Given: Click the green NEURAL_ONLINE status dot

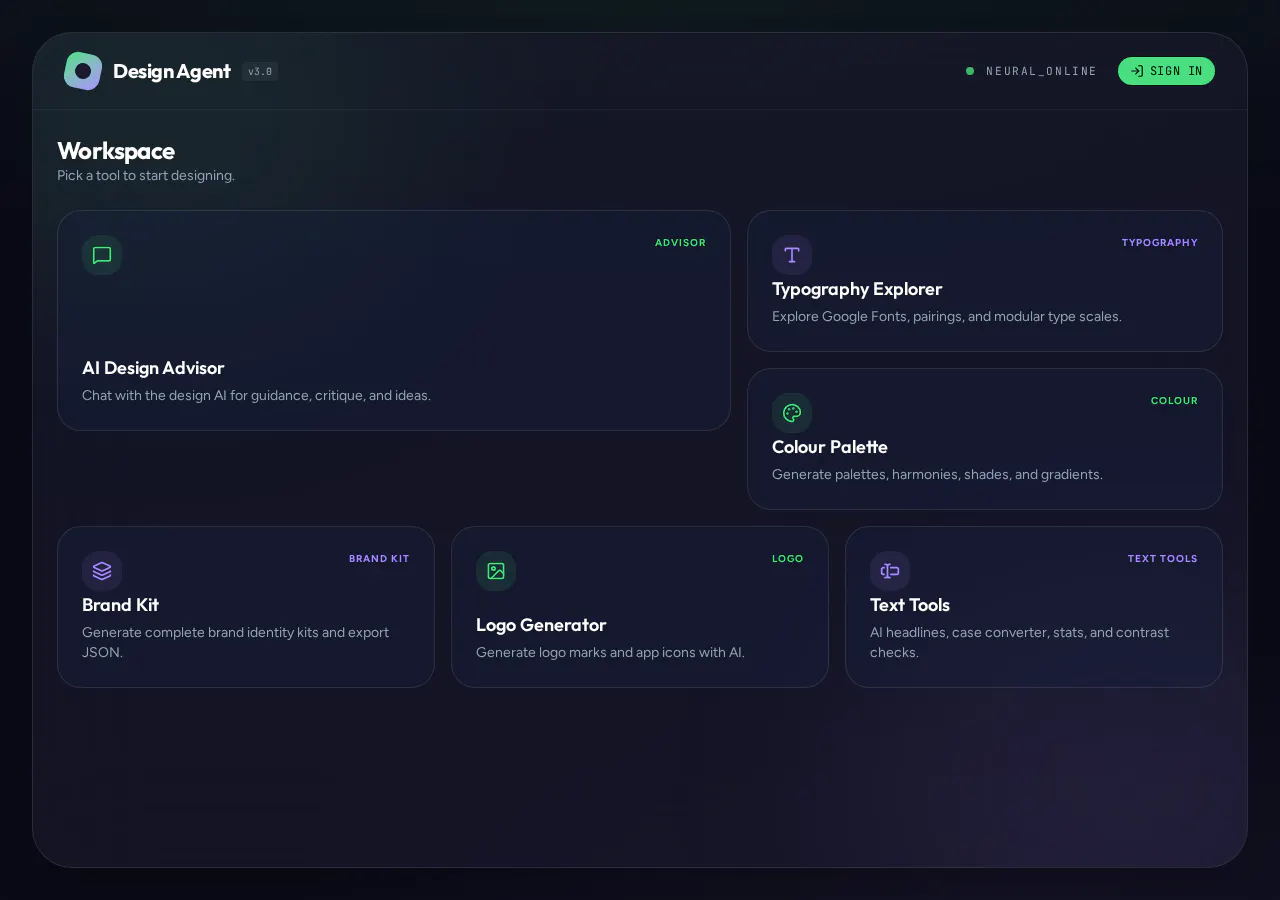Looking at the screenshot, I should click(970, 71).
